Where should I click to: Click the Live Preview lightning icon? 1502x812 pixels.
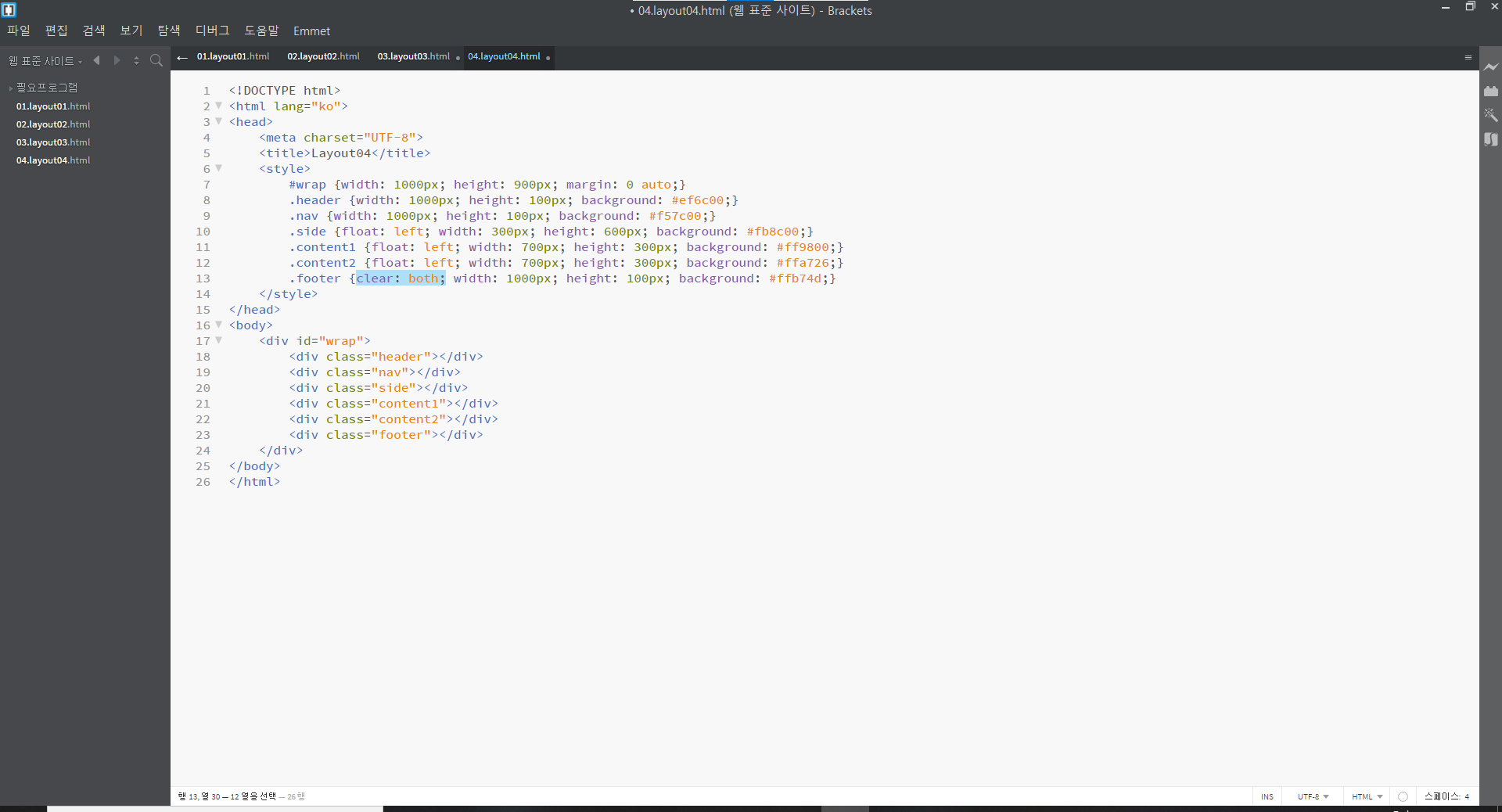coord(1491,67)
